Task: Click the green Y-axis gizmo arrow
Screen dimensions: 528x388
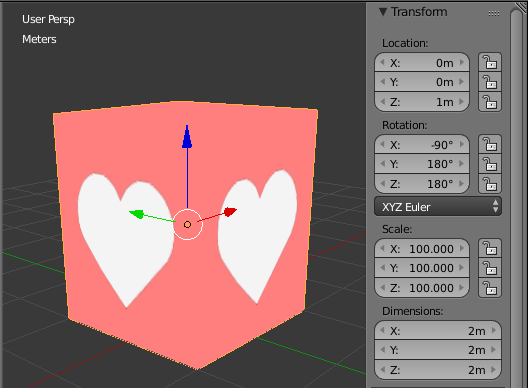Action: pos(137,214)
